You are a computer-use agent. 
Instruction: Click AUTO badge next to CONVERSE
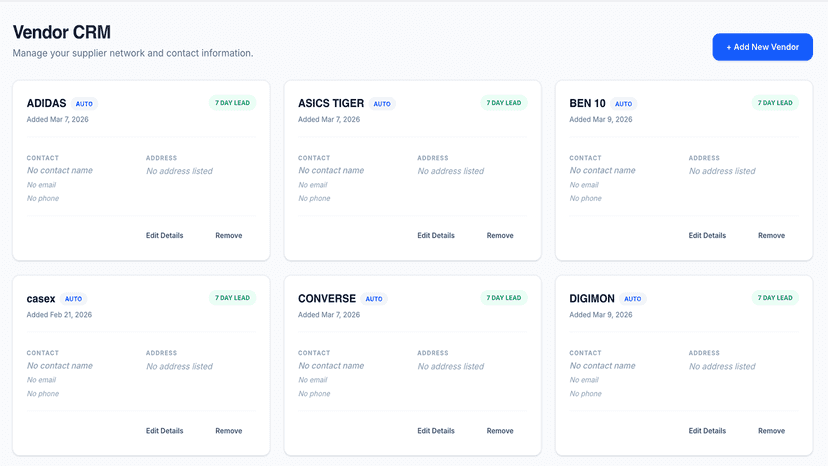[374, 299]
